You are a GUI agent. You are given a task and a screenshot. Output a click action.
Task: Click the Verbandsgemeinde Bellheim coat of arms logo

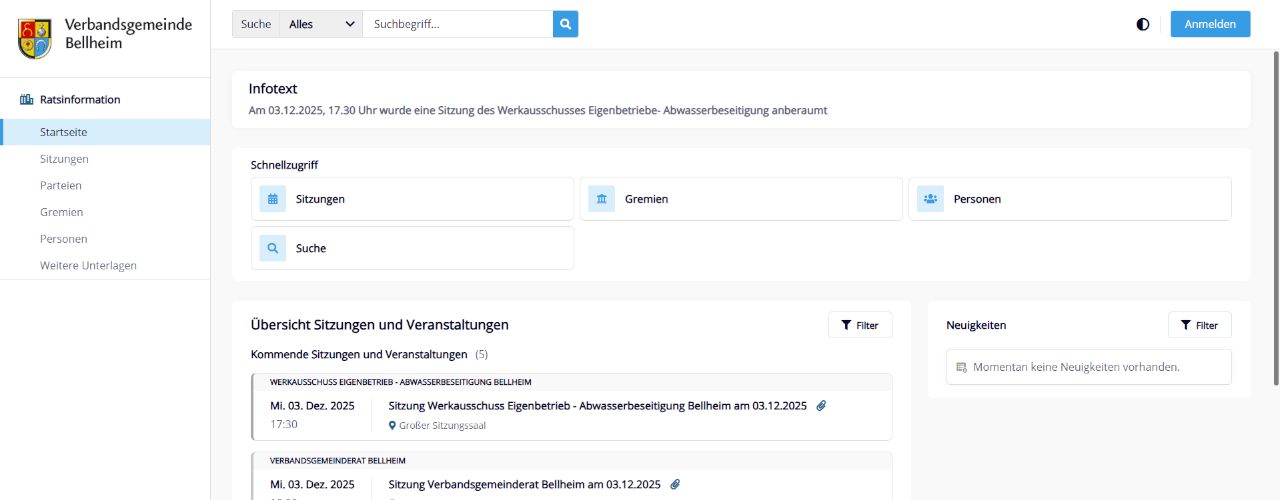(35, 38)
